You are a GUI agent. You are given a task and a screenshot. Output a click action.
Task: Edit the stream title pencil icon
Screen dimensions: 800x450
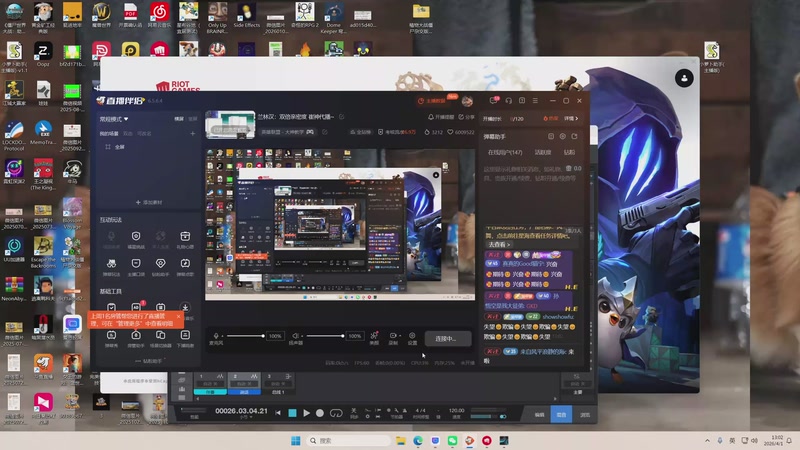point(342,117)
